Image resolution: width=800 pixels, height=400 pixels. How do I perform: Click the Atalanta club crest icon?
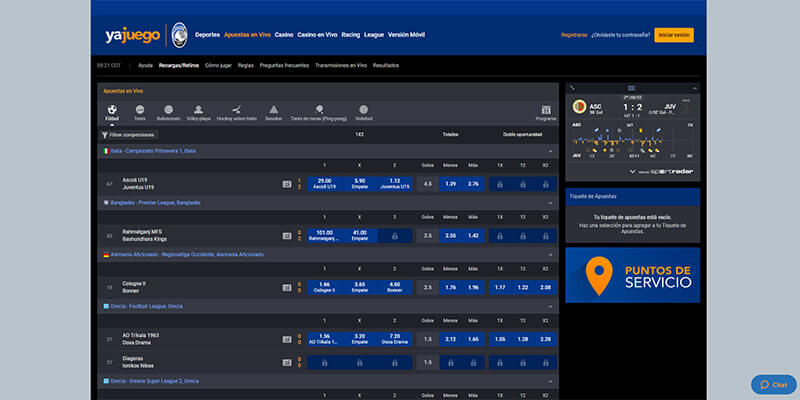(x=179, y=35)
